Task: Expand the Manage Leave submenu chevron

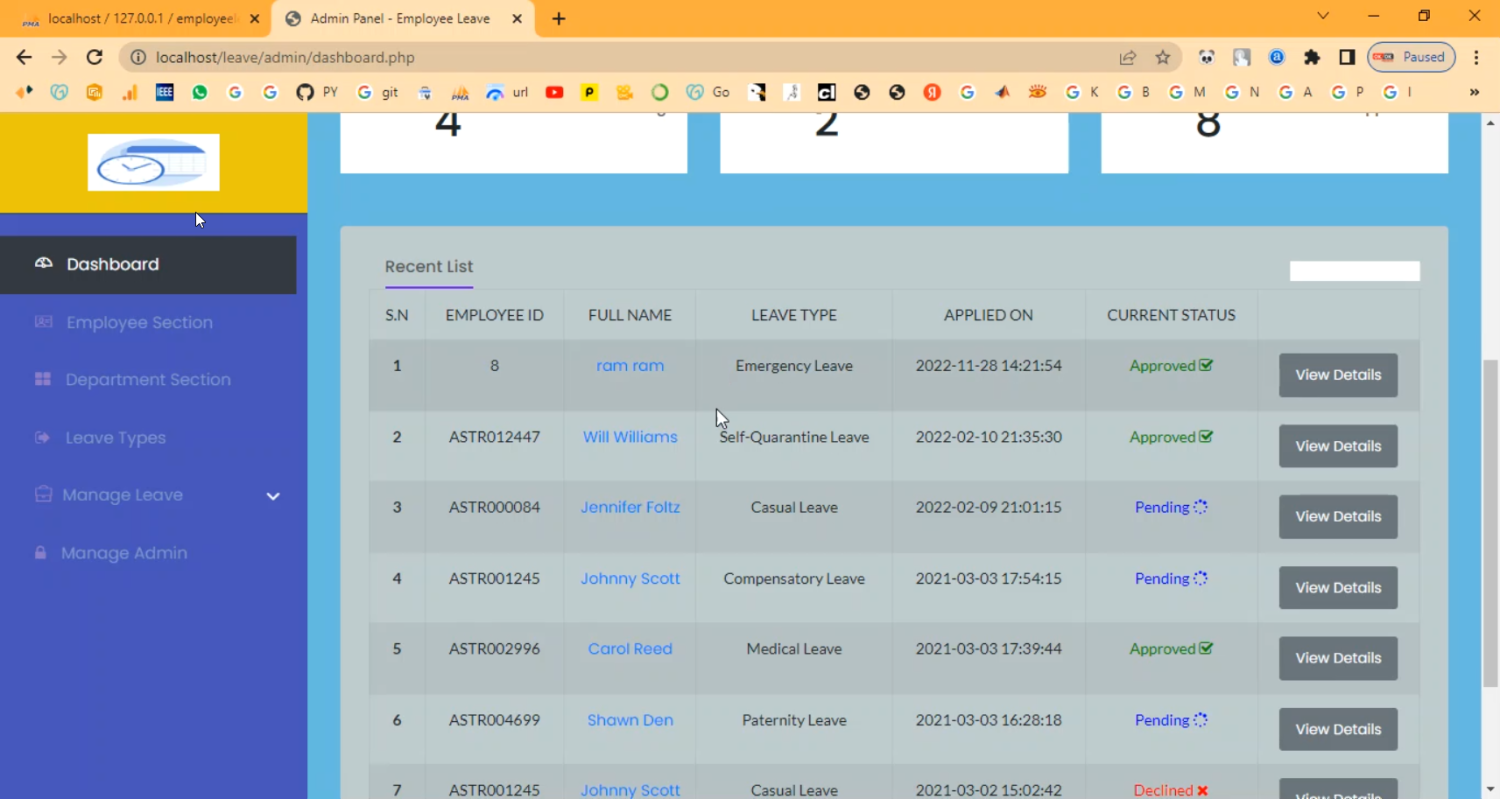Action: tap(272, 496)
